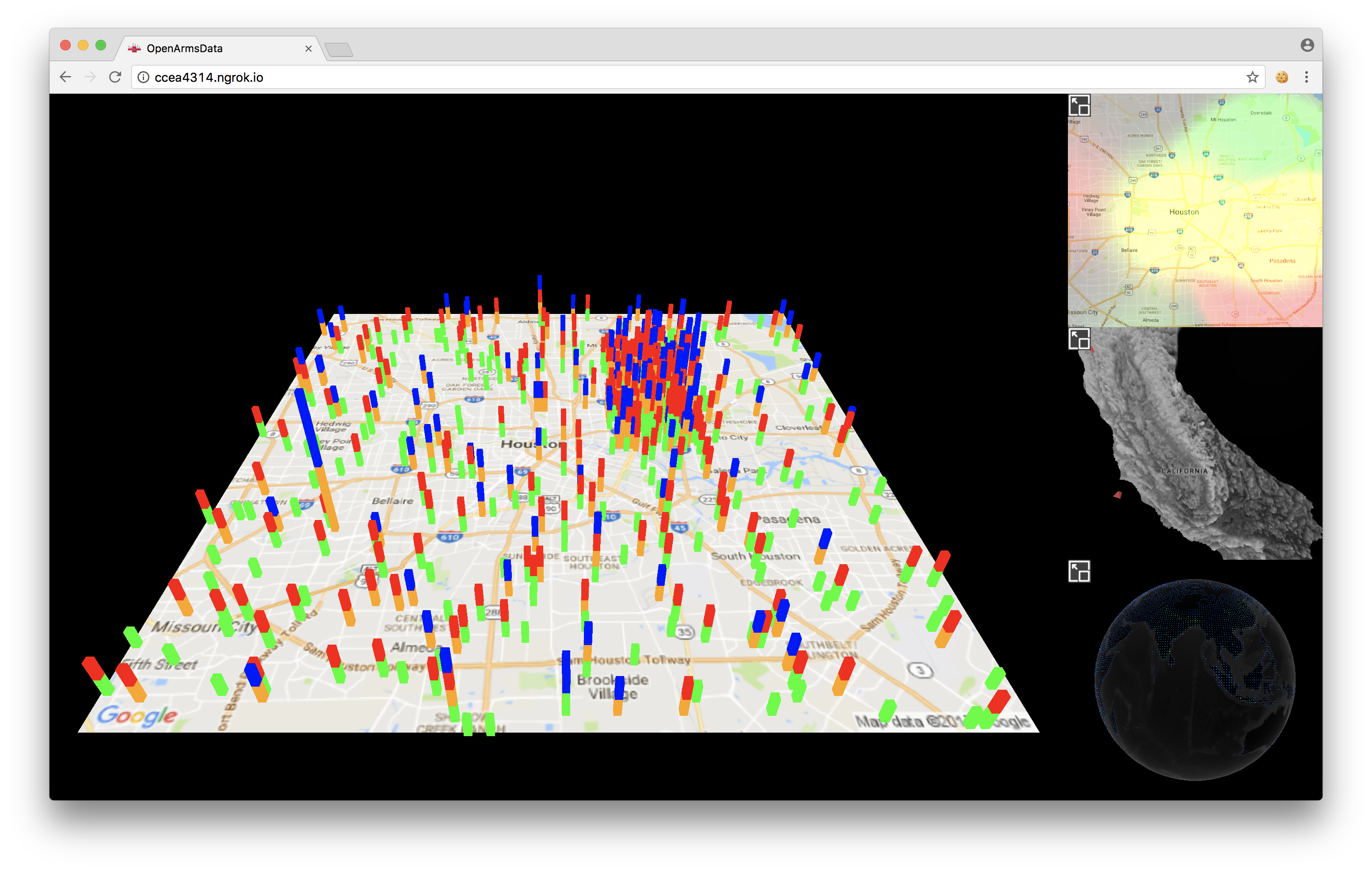Expand the dark globe panel
The width and height of the screenshot is (1372, 871).
pos(1079,571)
